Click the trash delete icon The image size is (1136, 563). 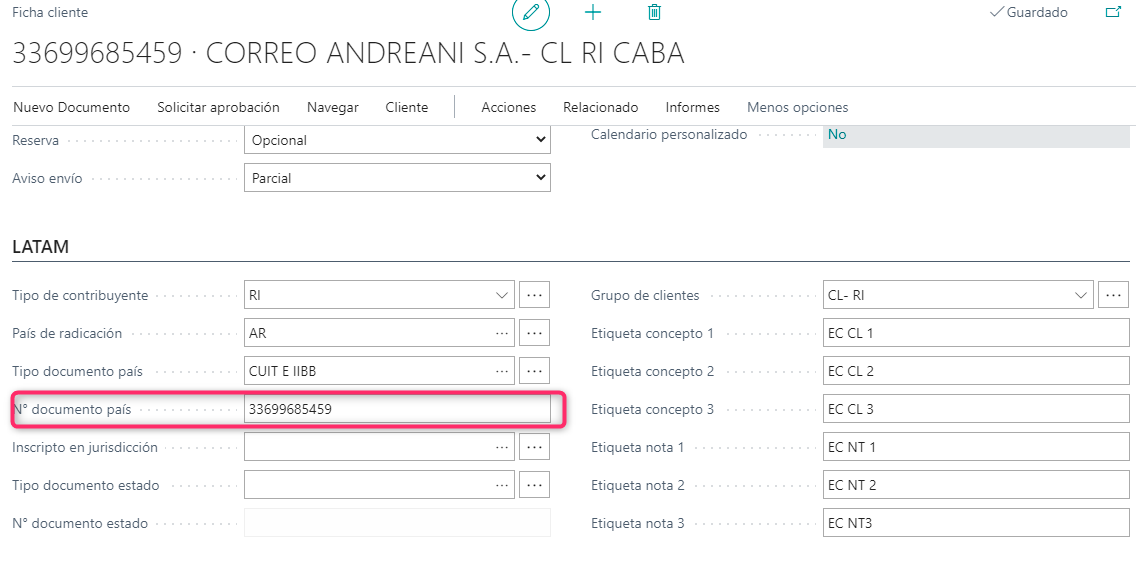(x=654, y=12)
